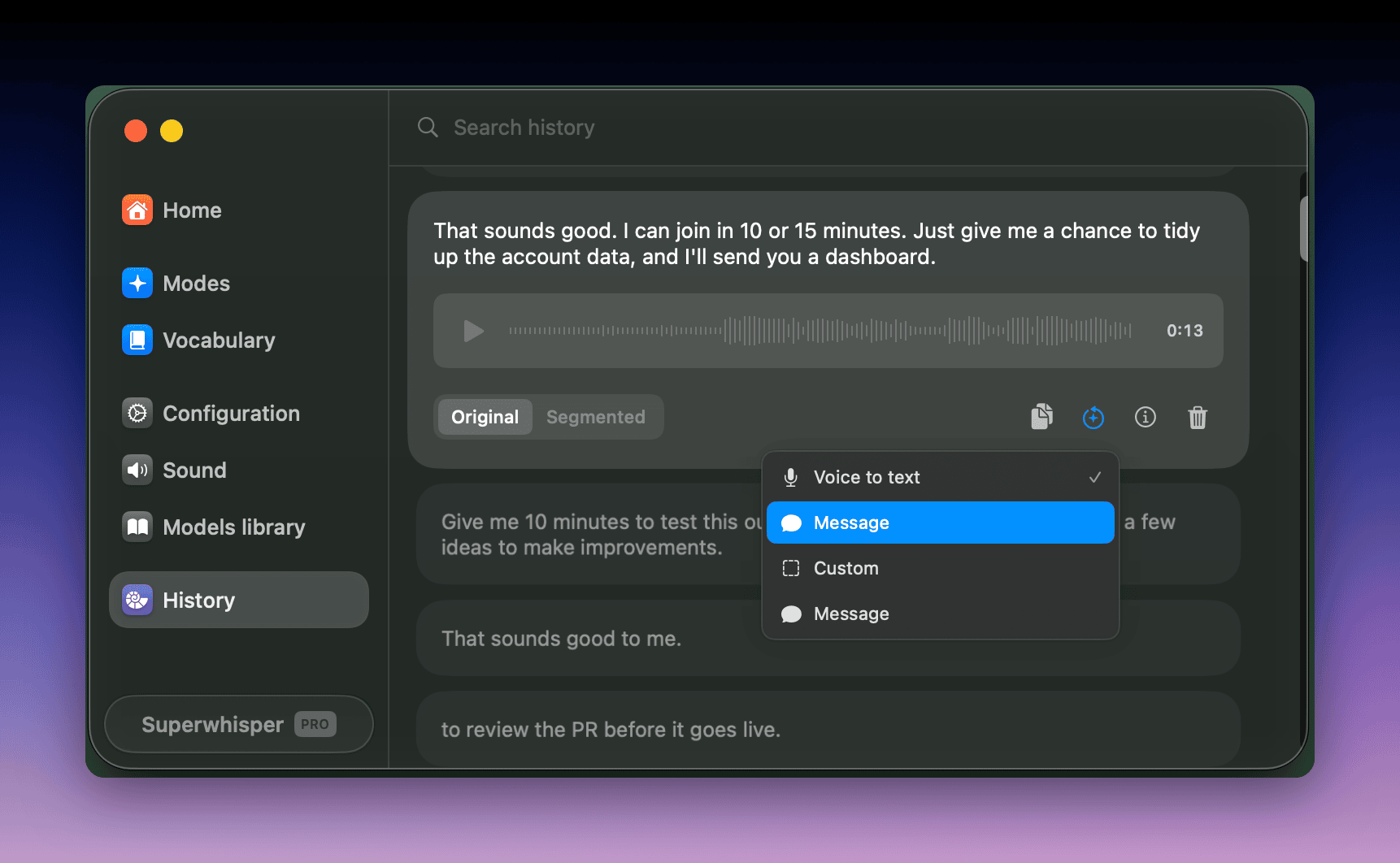Click the microphone icon beside Voice to text

(x=790, y=477)
